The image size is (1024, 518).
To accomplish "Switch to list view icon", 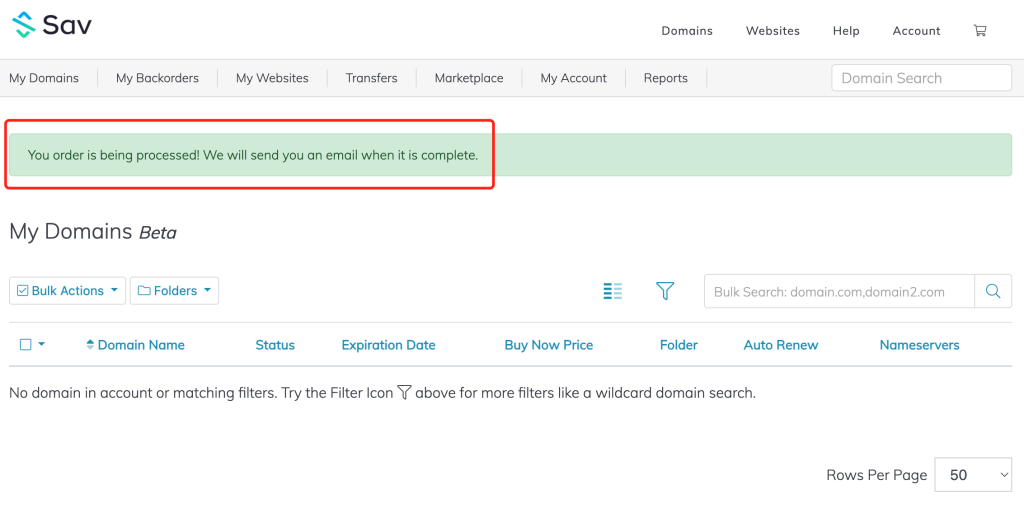I will point(613,291).
